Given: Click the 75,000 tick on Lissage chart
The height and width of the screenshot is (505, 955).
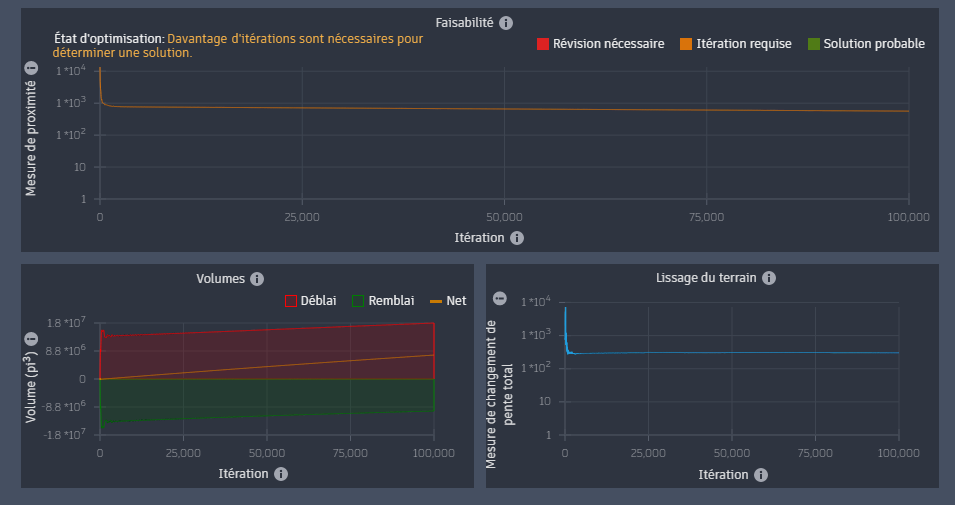Looking at the screenshot, I should pyautogui.click(x=815, y=453).
